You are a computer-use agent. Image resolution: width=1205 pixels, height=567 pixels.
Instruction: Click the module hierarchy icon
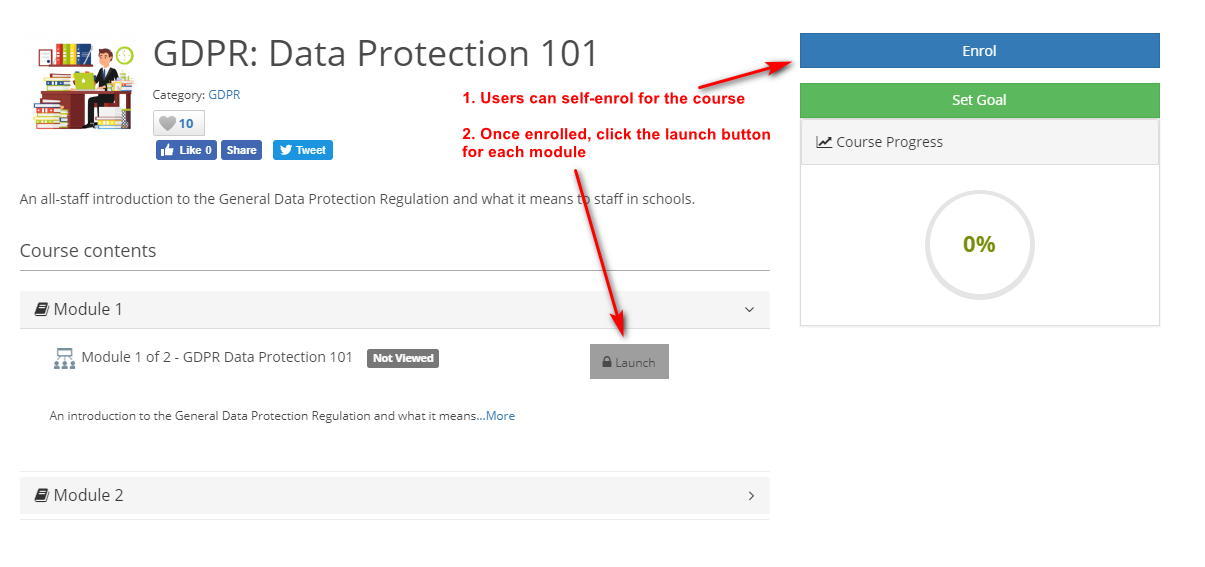(x=64, y=359)
